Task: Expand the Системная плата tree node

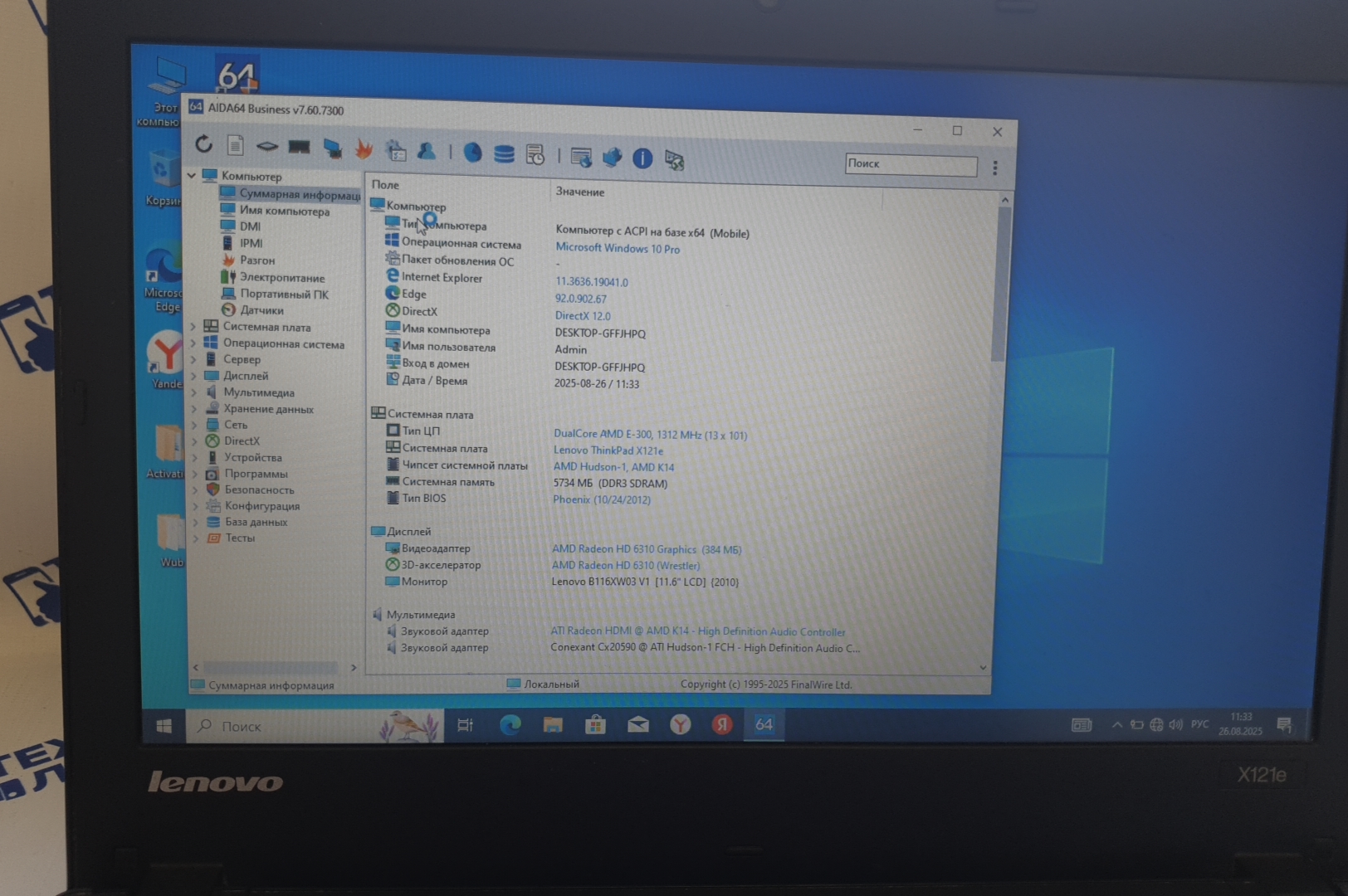Action: tap(193, 327)
